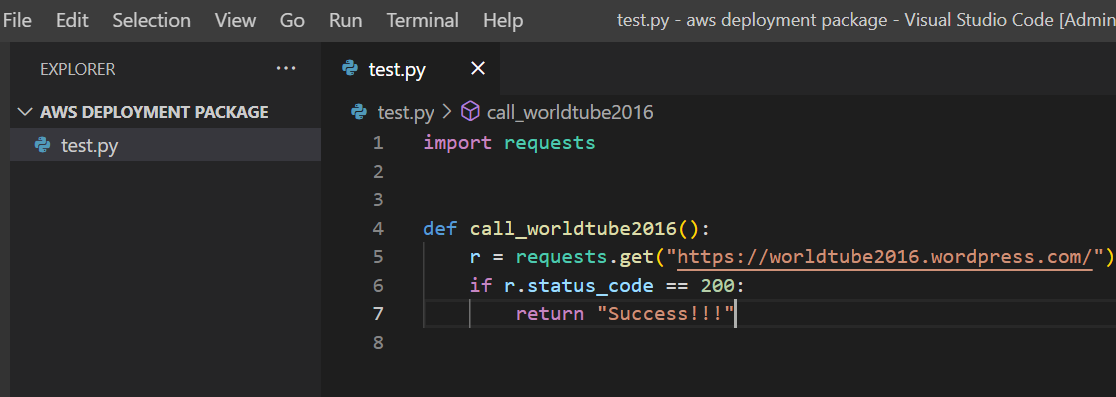Viewport: 1116px width, 397px height.
Task: Open the Go menu
Action: coord(293,21)
